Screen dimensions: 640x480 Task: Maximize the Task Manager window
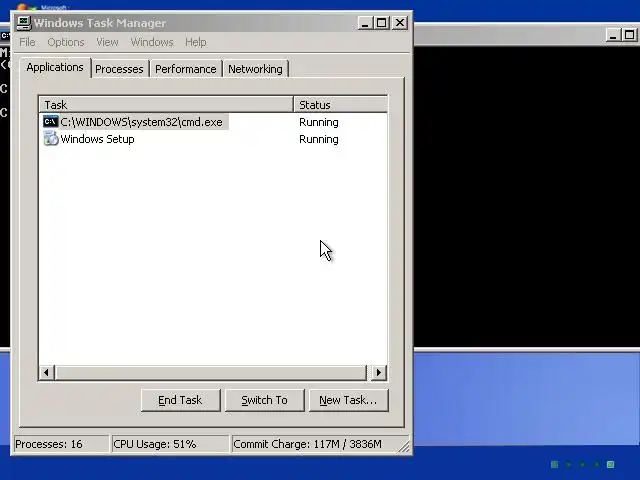[382, 23]
